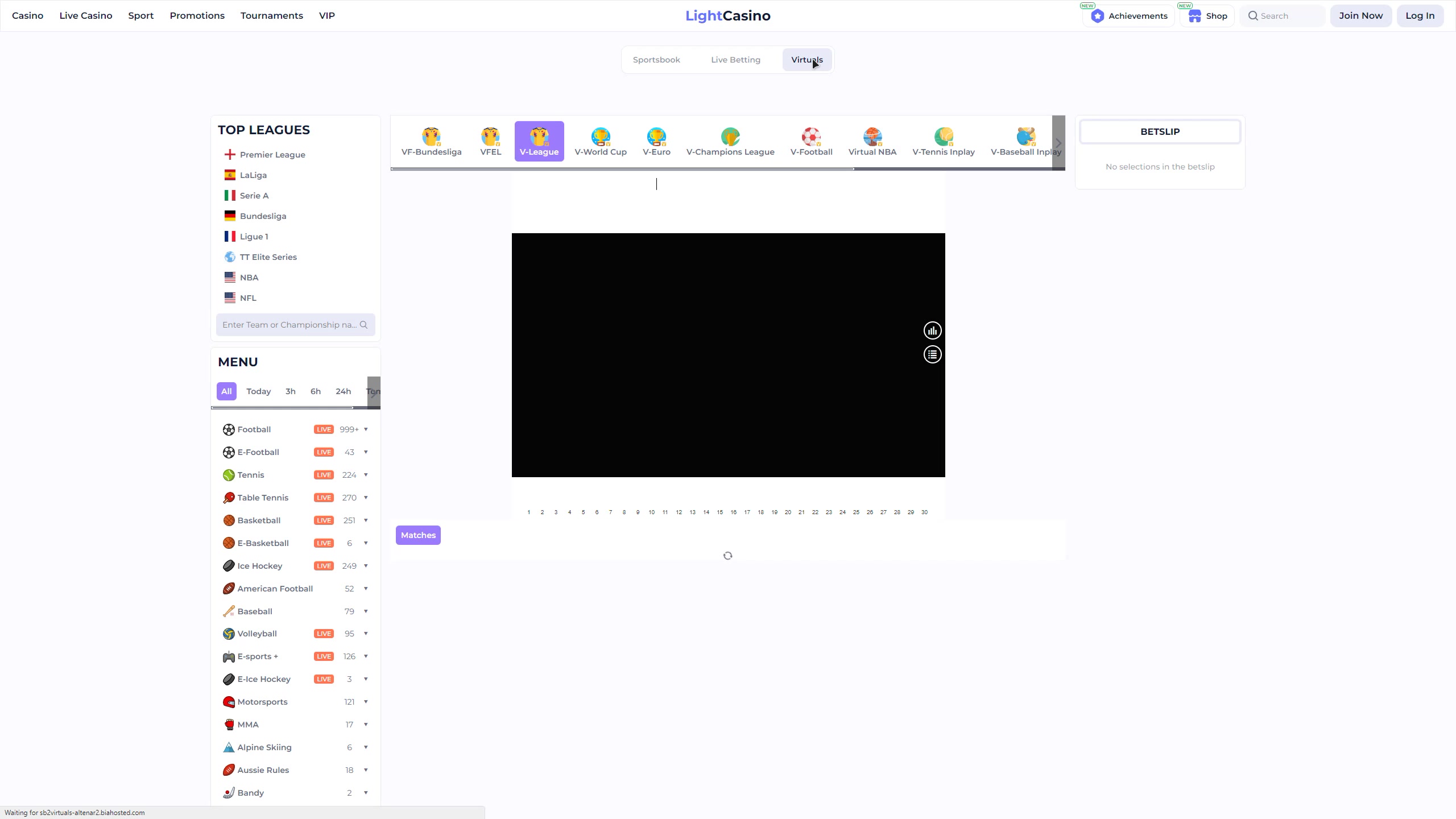Click the team or championship search field
1456x819 pixels.
coord(289,325)
